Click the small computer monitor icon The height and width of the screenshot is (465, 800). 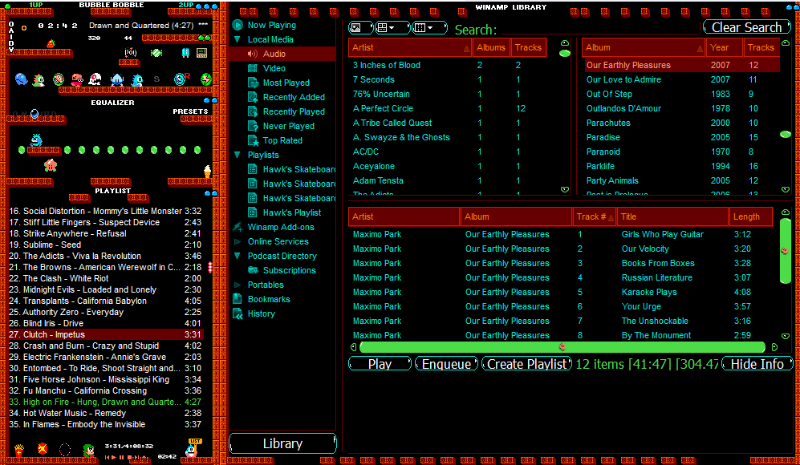point(202,53)
